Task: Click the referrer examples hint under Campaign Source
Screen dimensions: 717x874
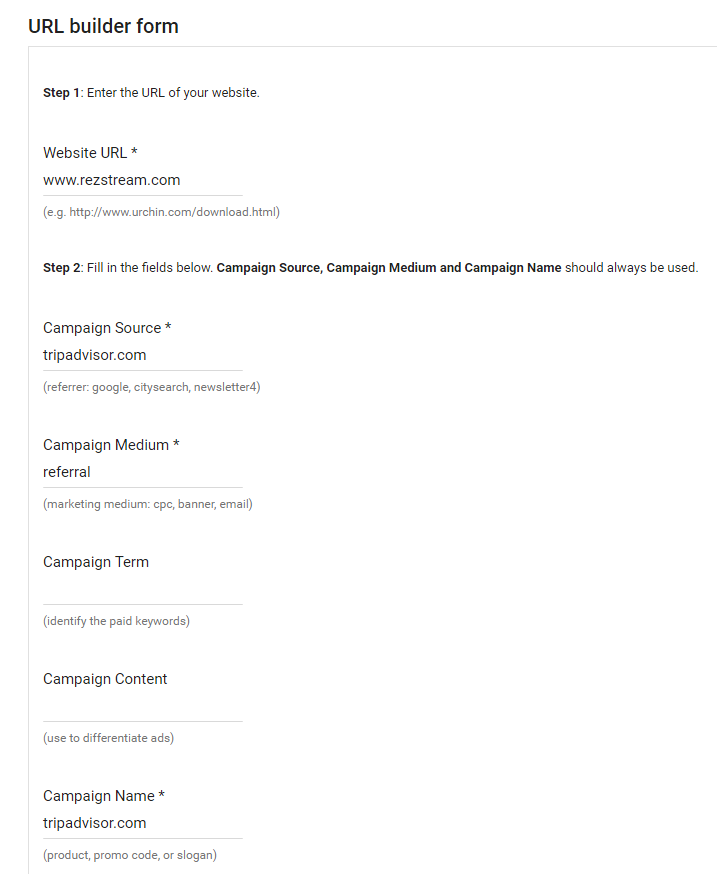Action: (x=151, y=387)
